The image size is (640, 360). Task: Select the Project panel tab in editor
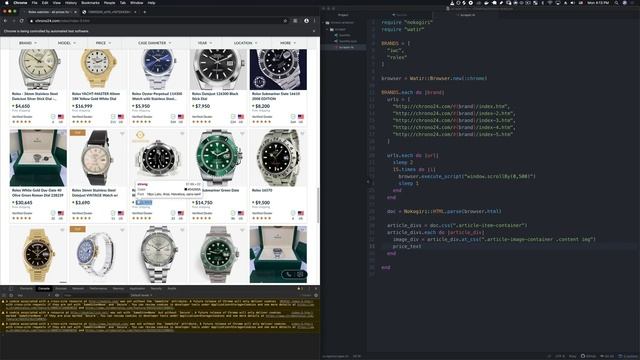pyautogui.click(x=343, y=15)
